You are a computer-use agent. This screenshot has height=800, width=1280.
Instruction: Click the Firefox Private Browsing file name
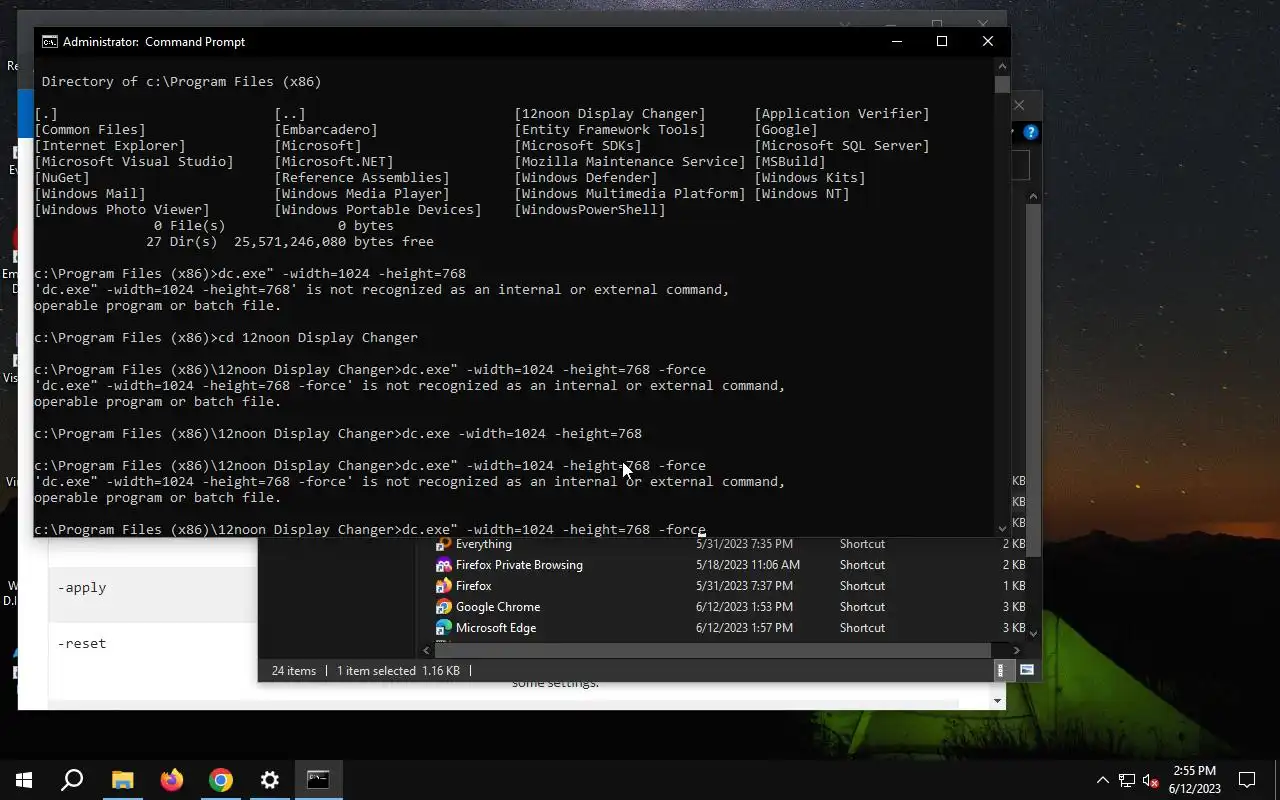coord(519,565)
